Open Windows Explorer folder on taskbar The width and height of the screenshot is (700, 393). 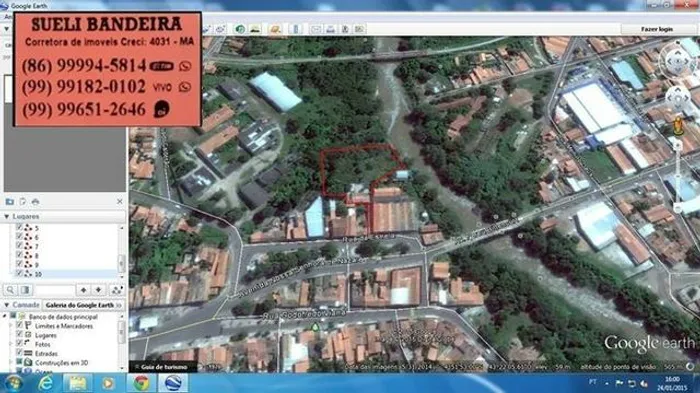pos(77,384)
